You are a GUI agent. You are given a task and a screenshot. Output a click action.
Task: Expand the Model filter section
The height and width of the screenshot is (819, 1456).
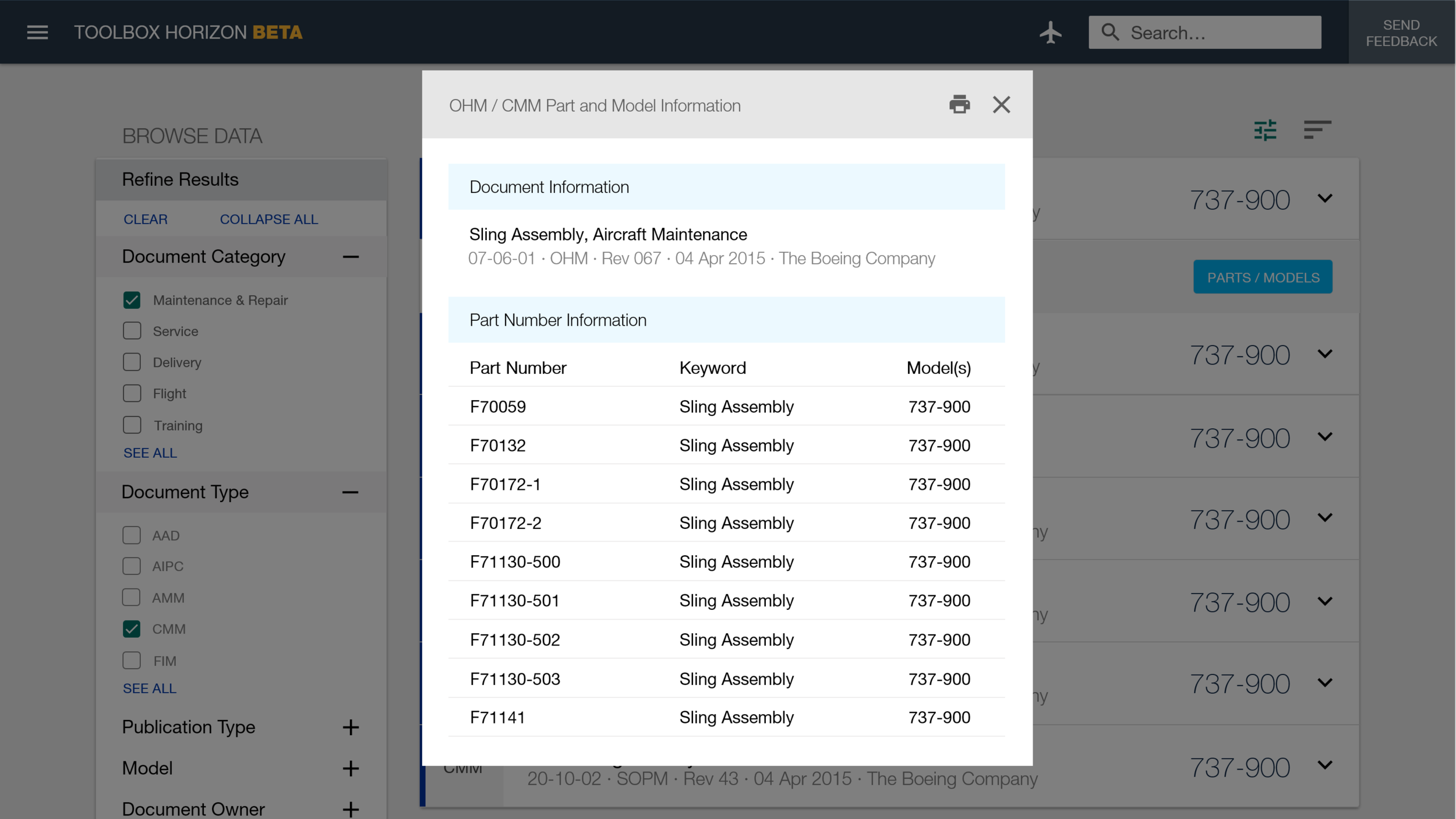coord(351,768)
